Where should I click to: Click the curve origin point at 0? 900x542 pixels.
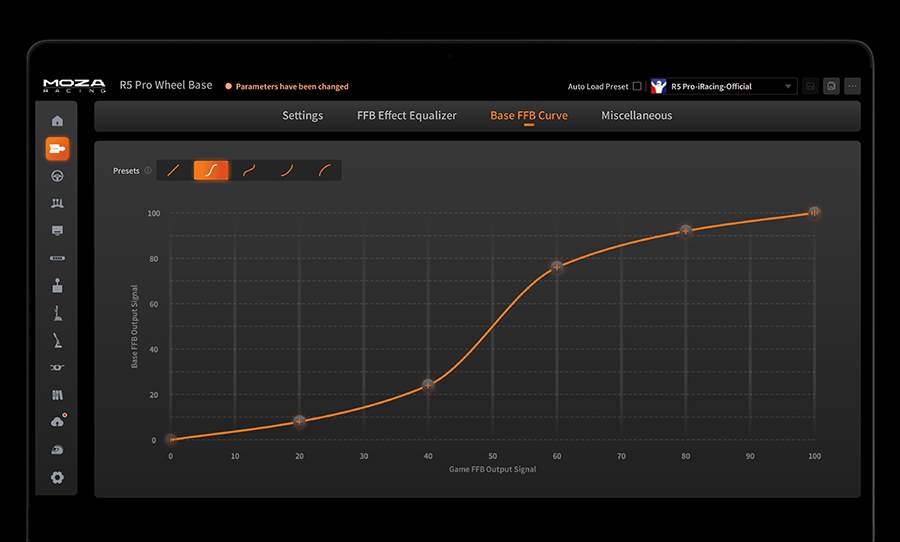coord(170,439)
